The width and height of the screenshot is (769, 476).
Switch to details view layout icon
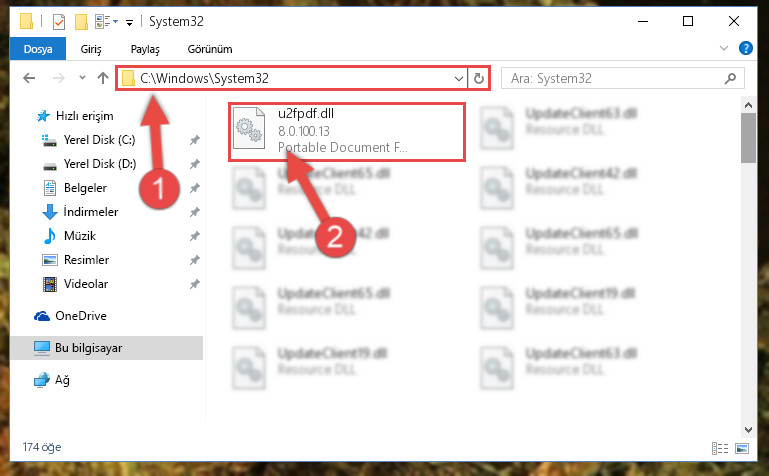720,448
